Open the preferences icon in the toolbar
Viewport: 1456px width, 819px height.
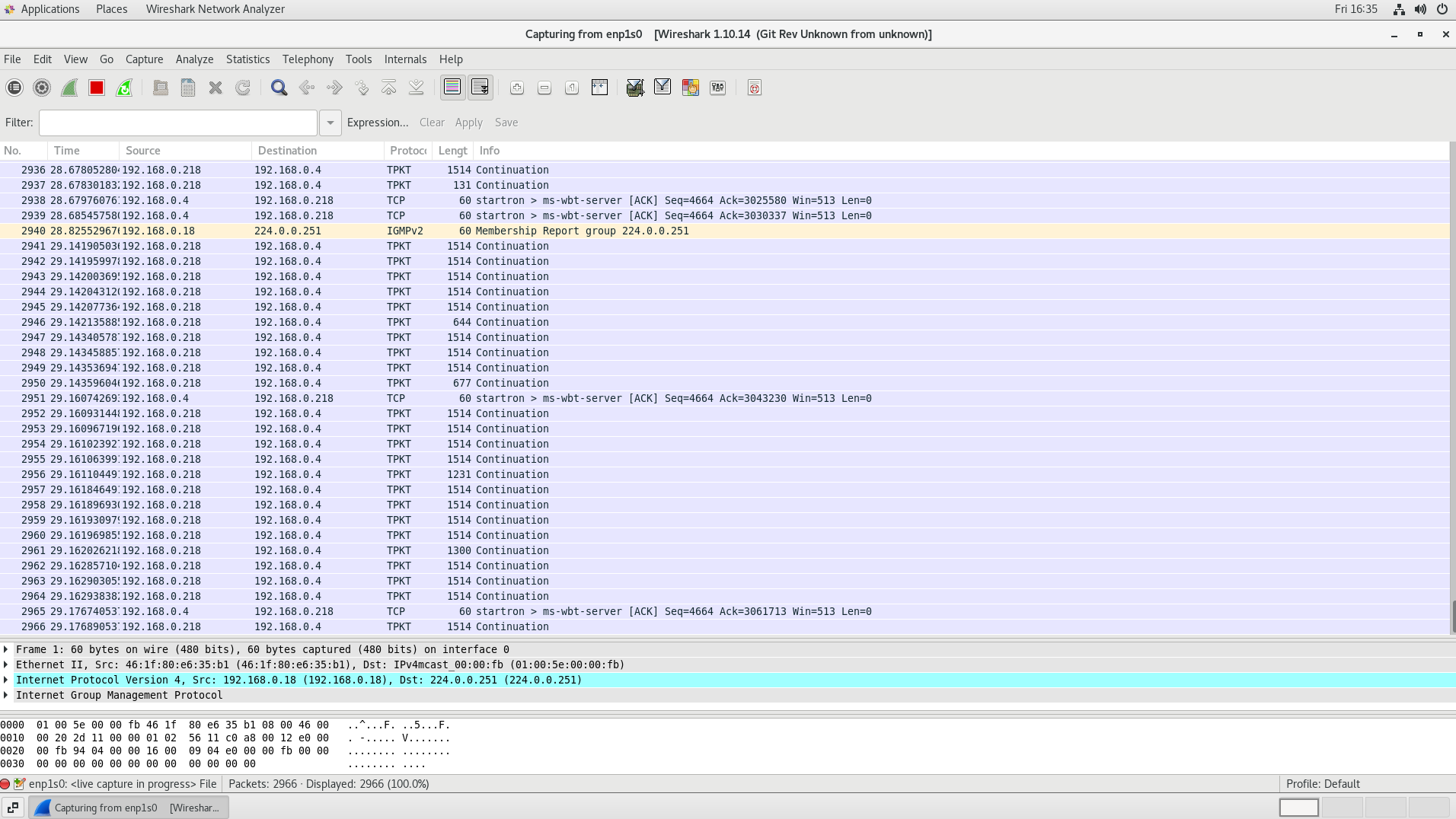pos(718,88)
